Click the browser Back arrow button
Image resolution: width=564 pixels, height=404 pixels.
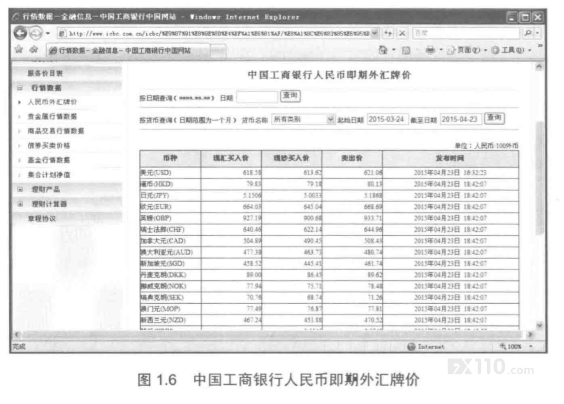click(x=21, y=33)
